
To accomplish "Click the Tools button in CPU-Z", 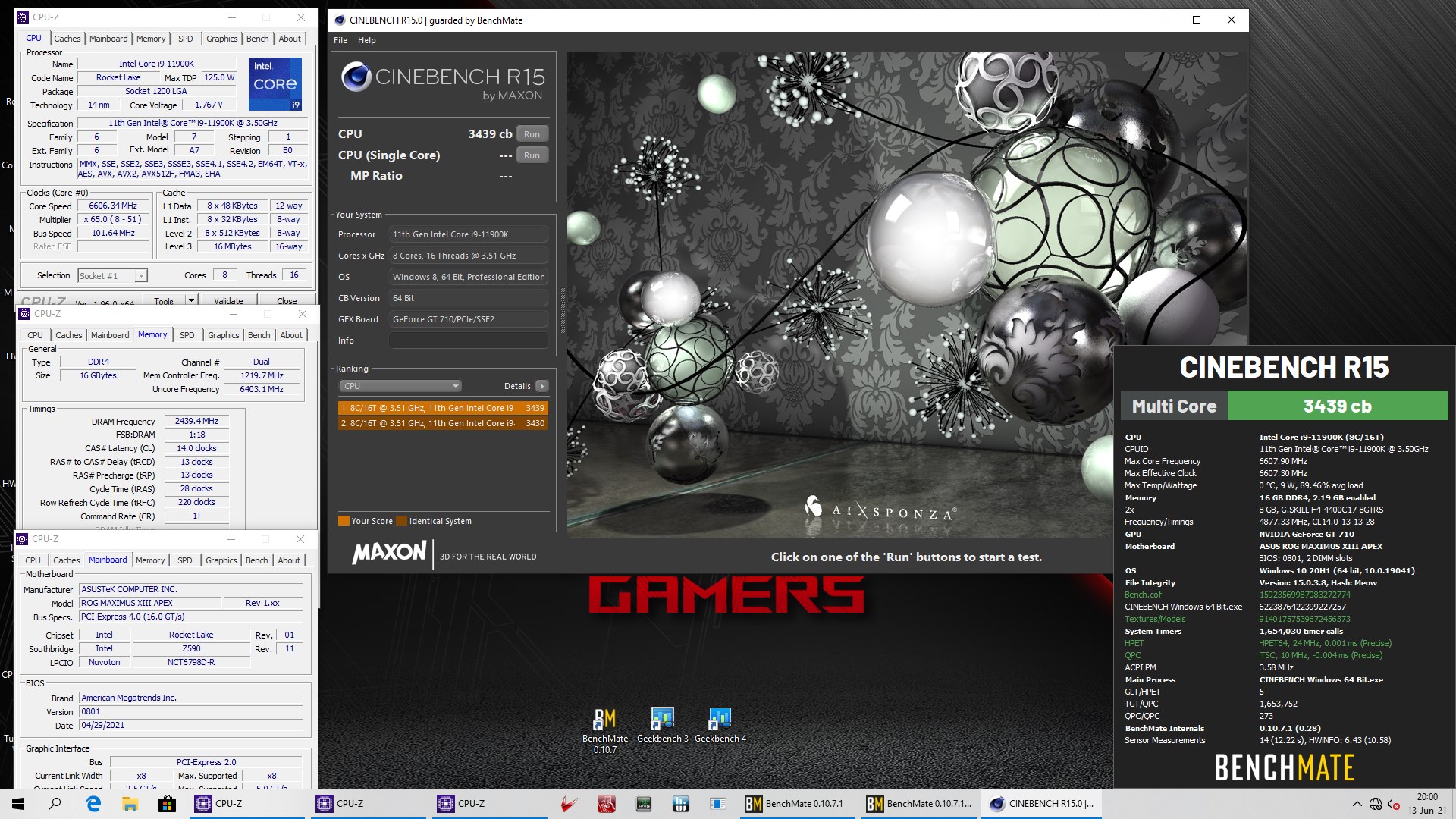I will pos(164,300).
